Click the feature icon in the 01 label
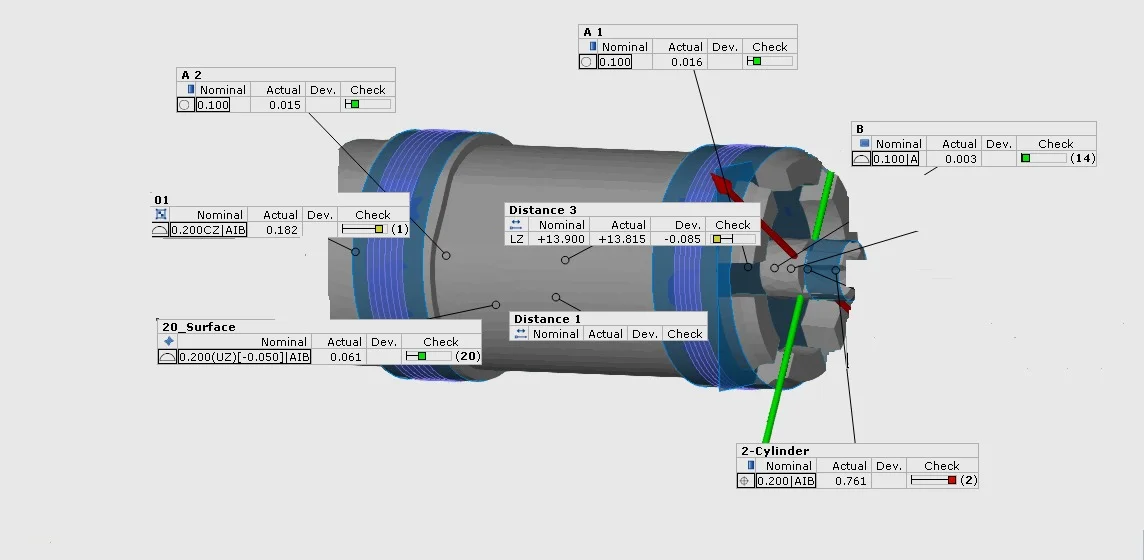1144x560 pixels. (160, 215)
